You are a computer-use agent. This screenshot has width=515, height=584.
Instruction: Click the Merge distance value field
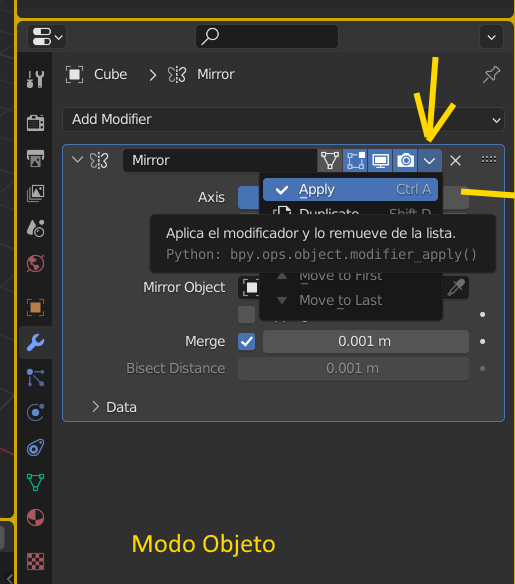[x=366, y=342]
